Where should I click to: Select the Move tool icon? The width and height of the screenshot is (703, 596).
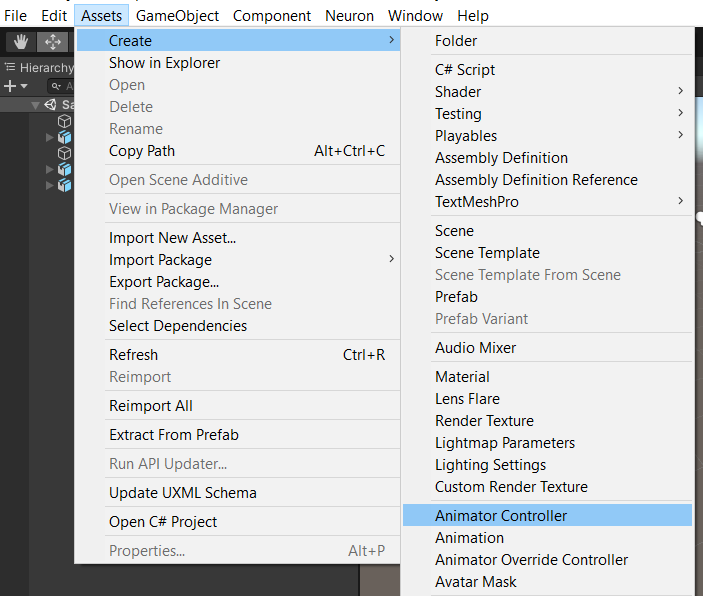52,42
